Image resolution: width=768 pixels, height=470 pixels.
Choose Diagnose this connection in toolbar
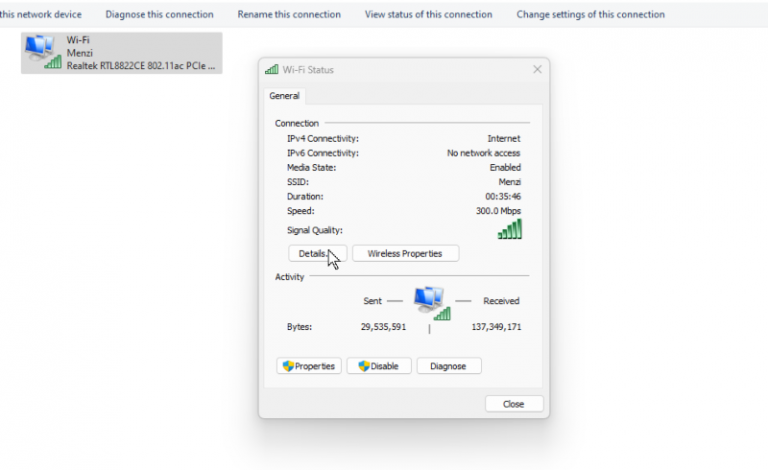coord(159,15)
